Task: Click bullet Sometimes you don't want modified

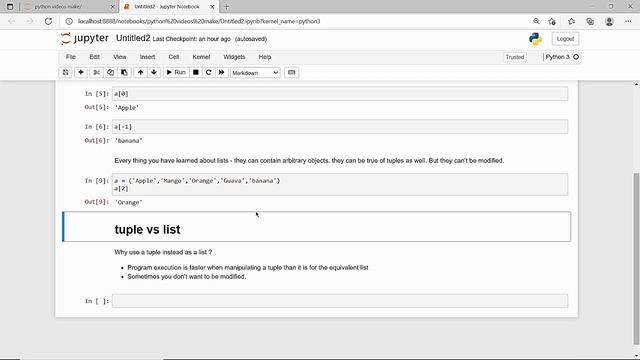Action: pyautogui.click(x=187, y=277)
